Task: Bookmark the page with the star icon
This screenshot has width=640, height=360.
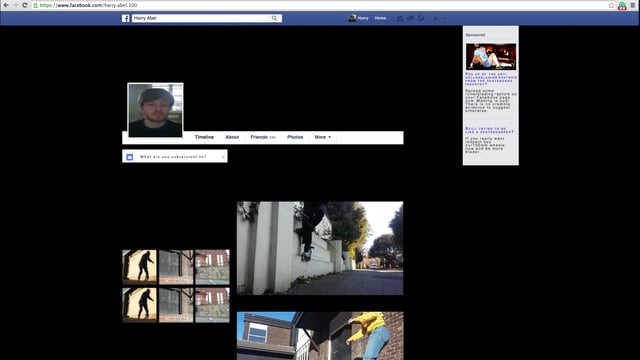Action: (x=611, y=5)
